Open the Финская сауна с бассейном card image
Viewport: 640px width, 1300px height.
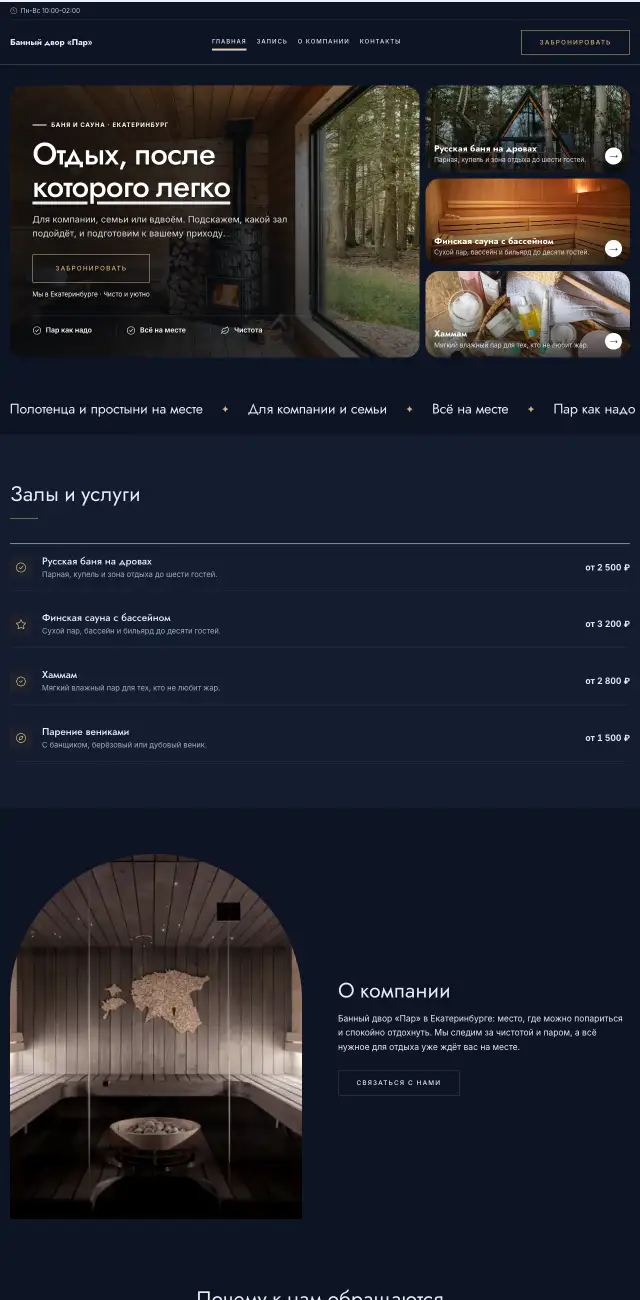tap(528, 222)
